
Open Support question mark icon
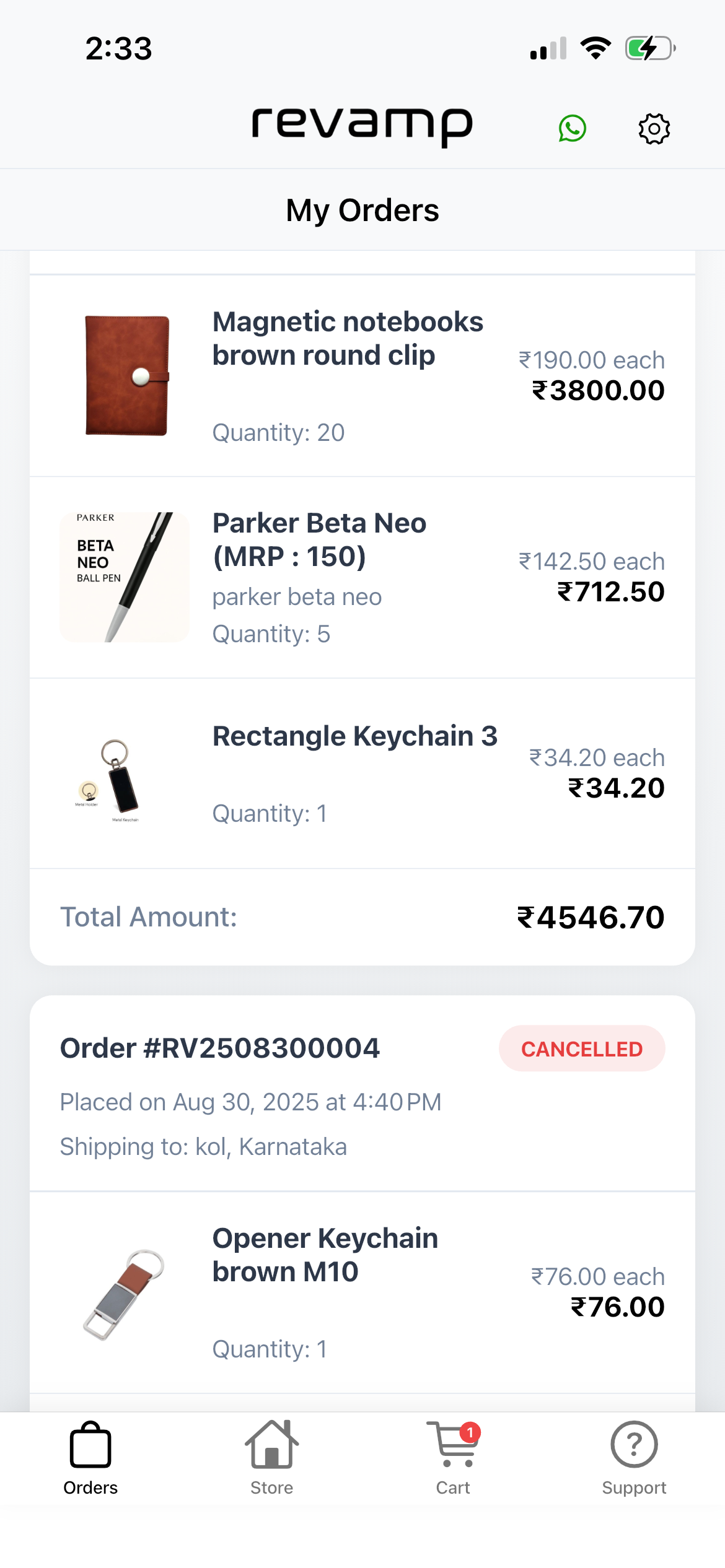634,1445
